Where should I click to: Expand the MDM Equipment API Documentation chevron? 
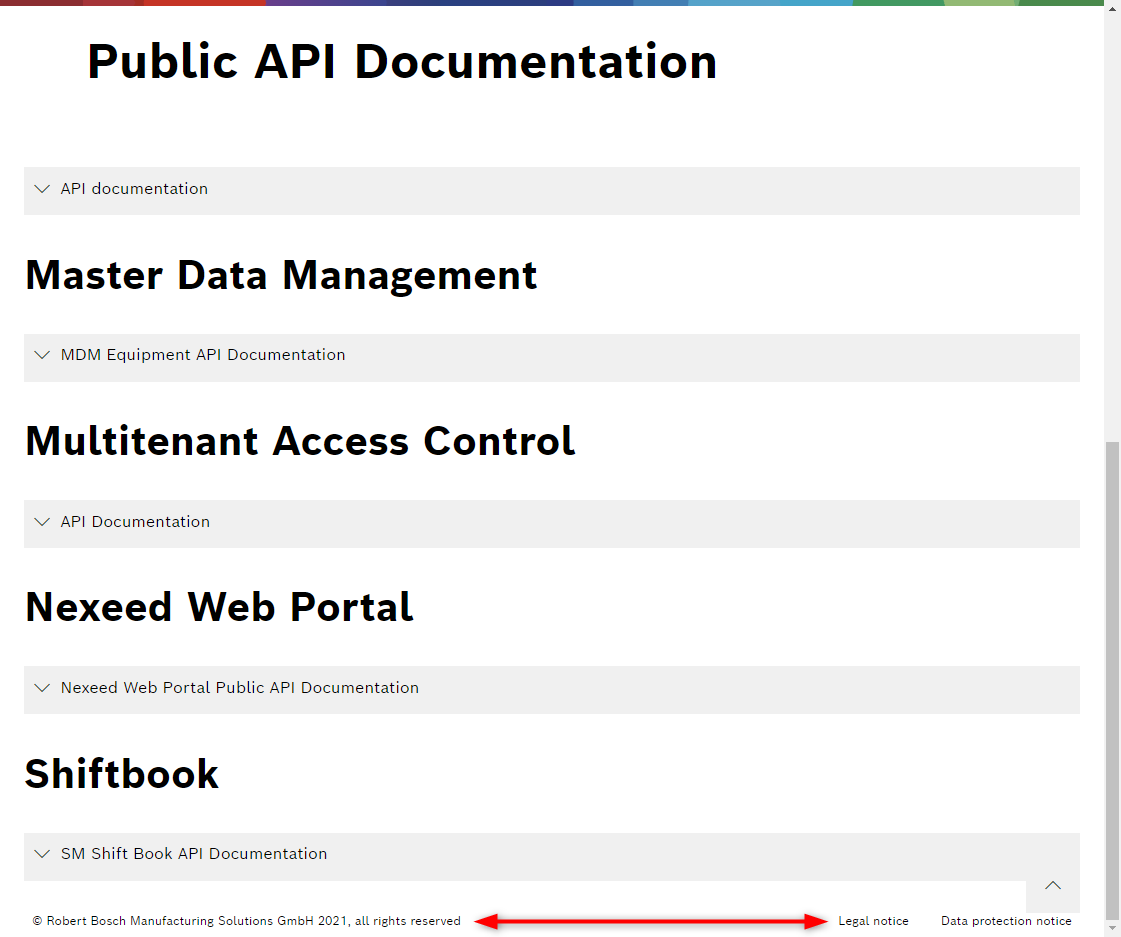coord(42,355)
